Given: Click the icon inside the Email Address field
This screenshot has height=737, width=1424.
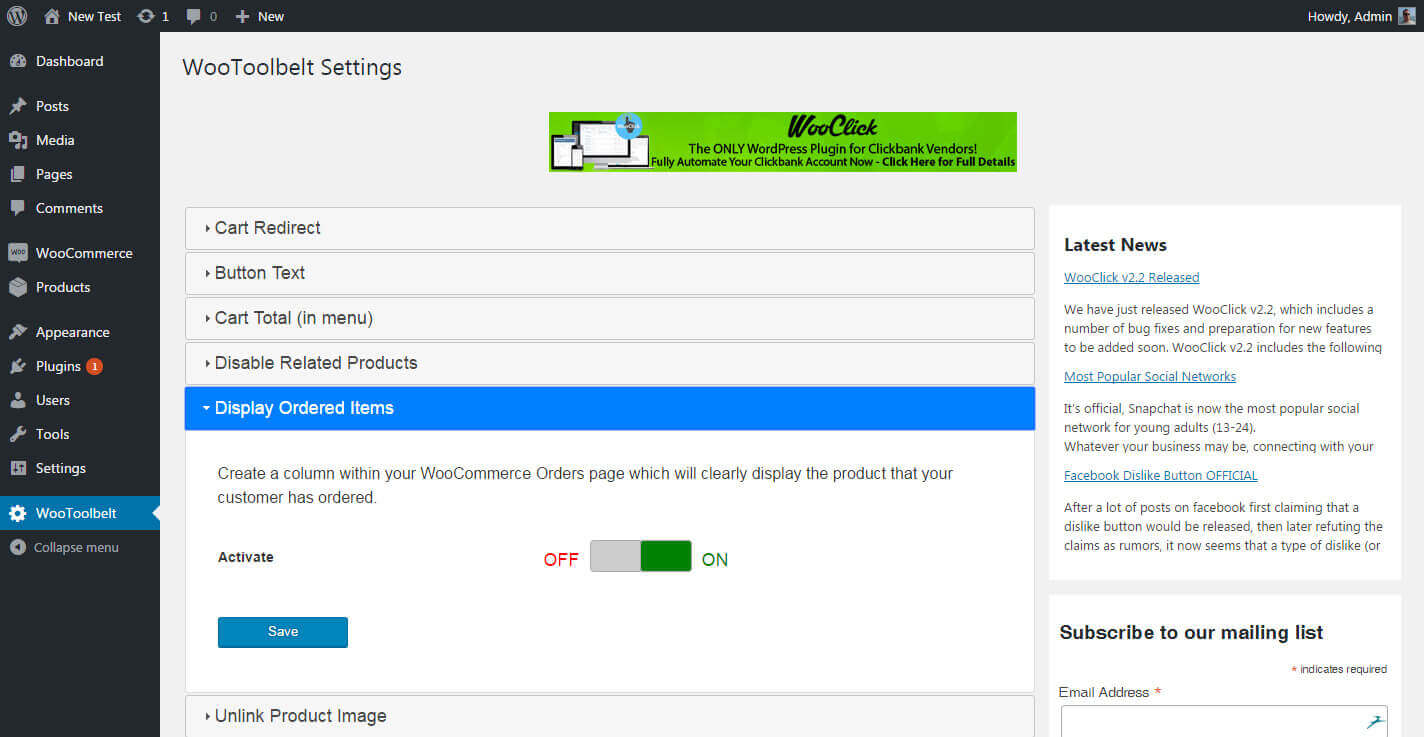Looking at the screenshot, I should click(1375, 721).
